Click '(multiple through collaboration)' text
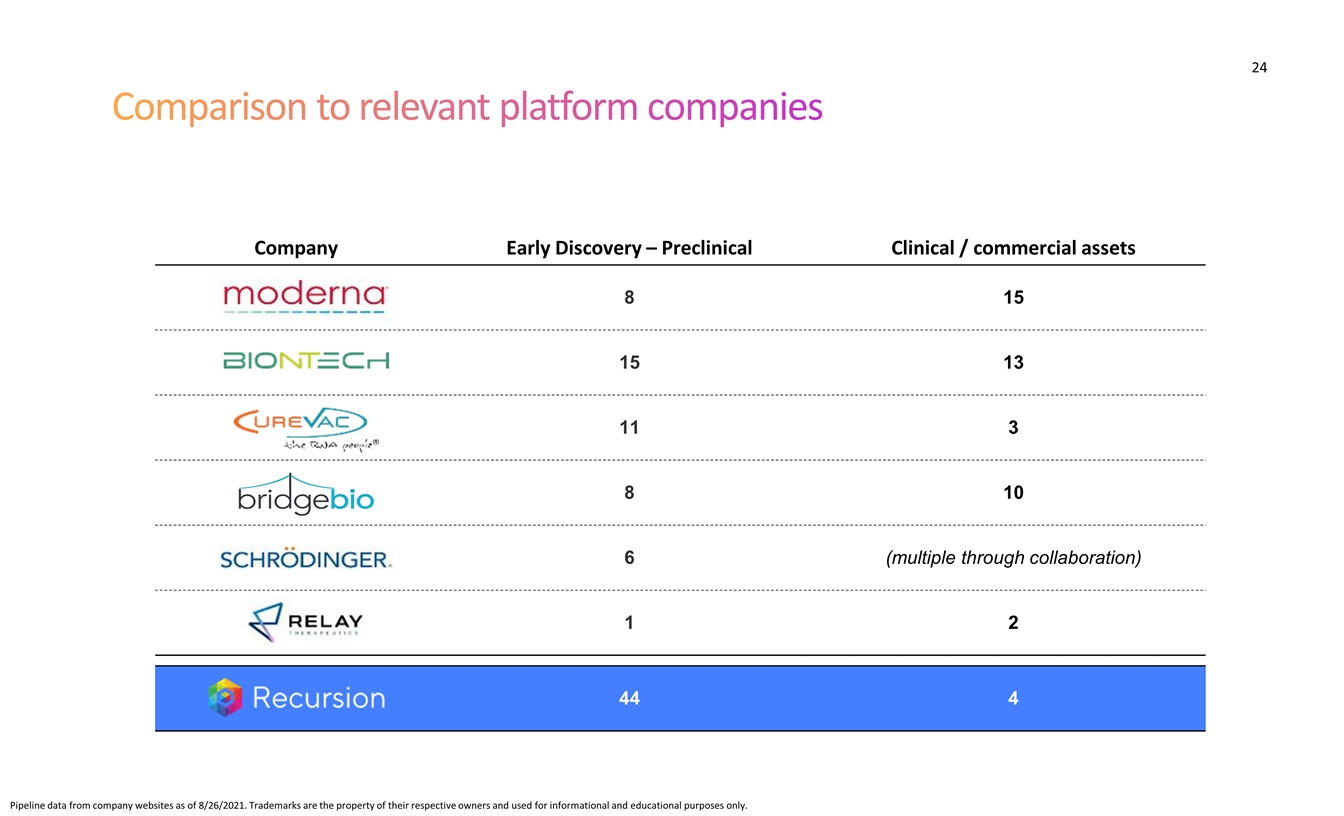Screen dimensions: 1344x816 1013,558
